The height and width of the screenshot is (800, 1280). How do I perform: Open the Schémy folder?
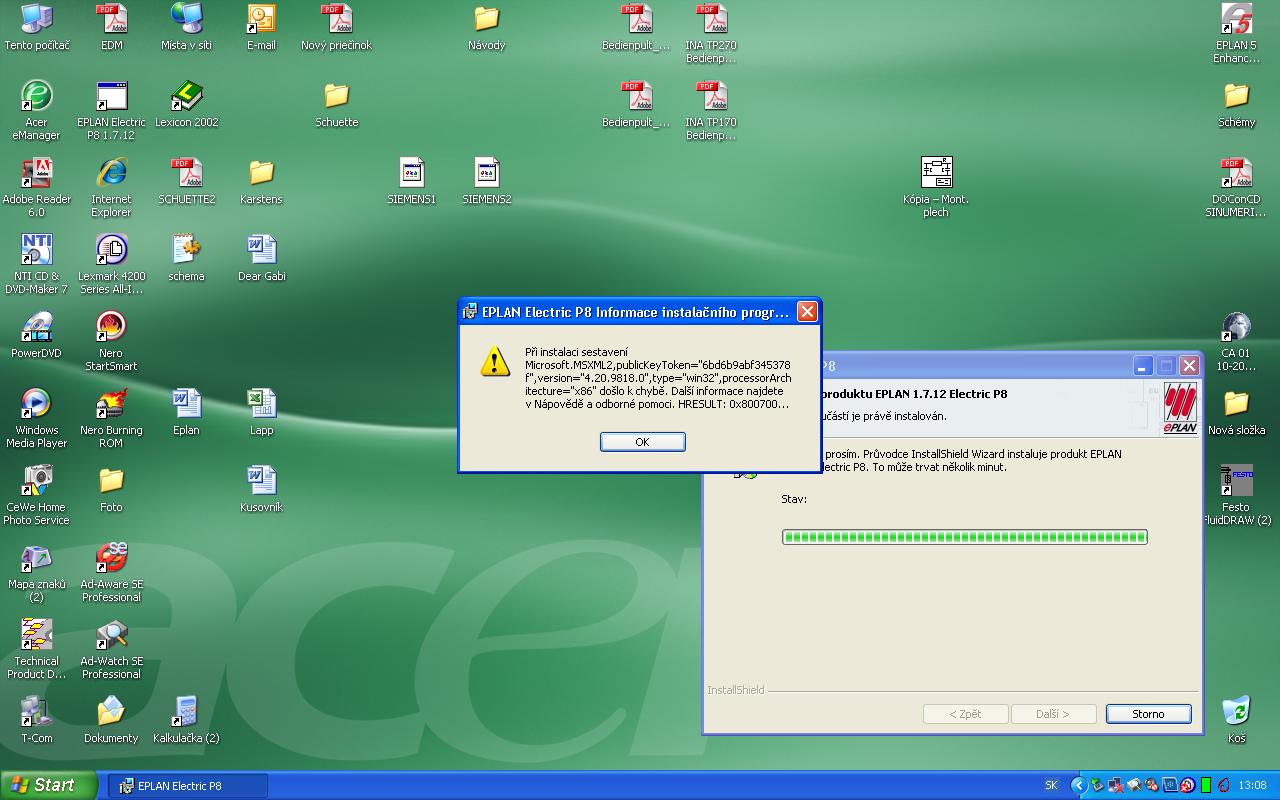tap(1236, 104)
